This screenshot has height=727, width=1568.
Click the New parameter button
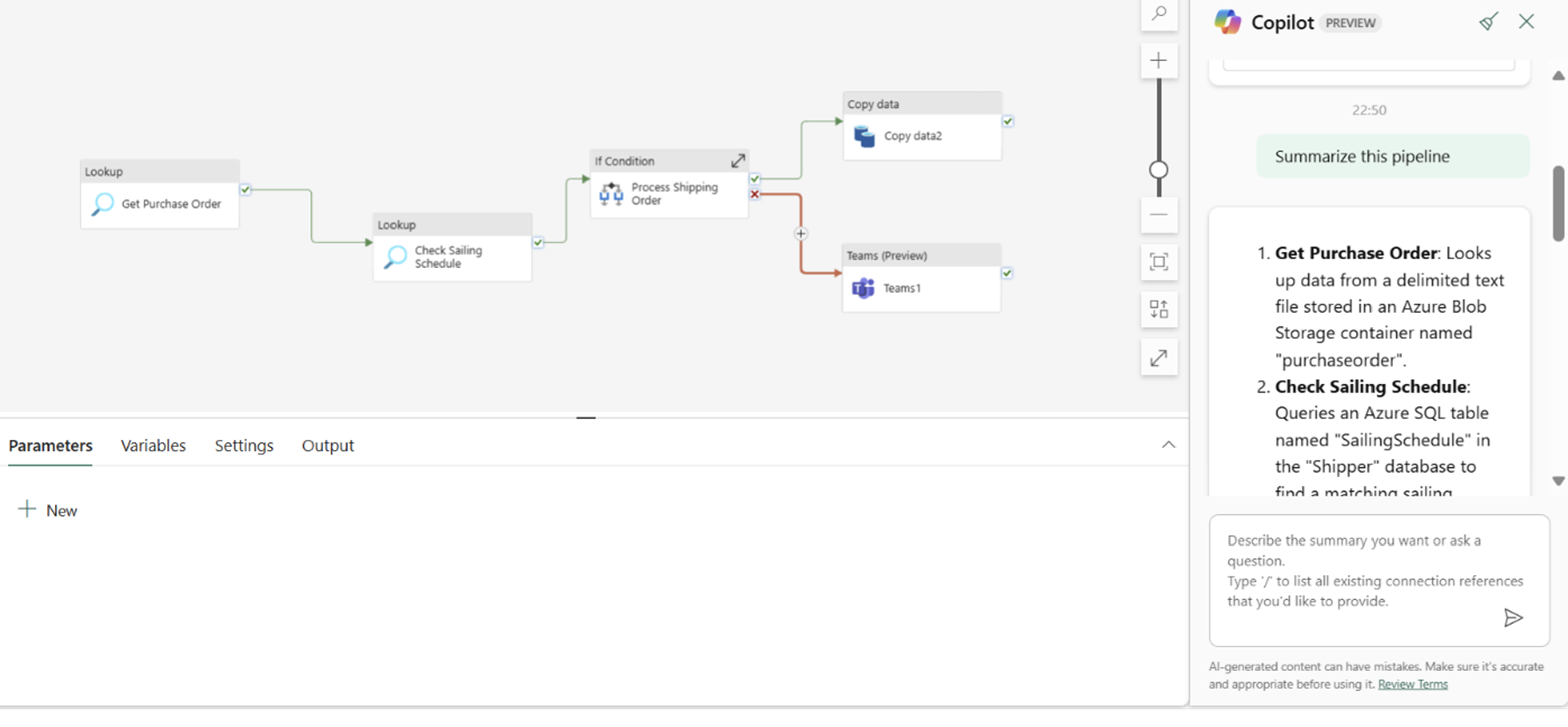tap(47, 510)
